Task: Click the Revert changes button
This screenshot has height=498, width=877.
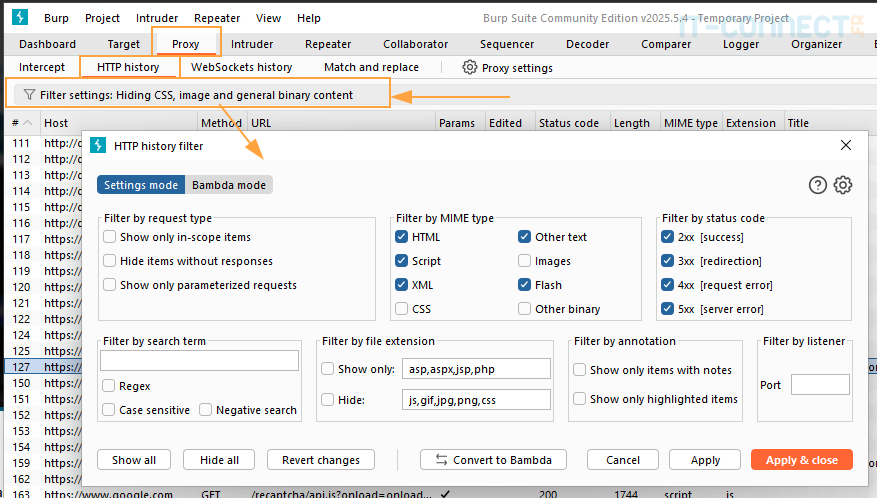Action: pyautogui.click(x=321, y=460)
